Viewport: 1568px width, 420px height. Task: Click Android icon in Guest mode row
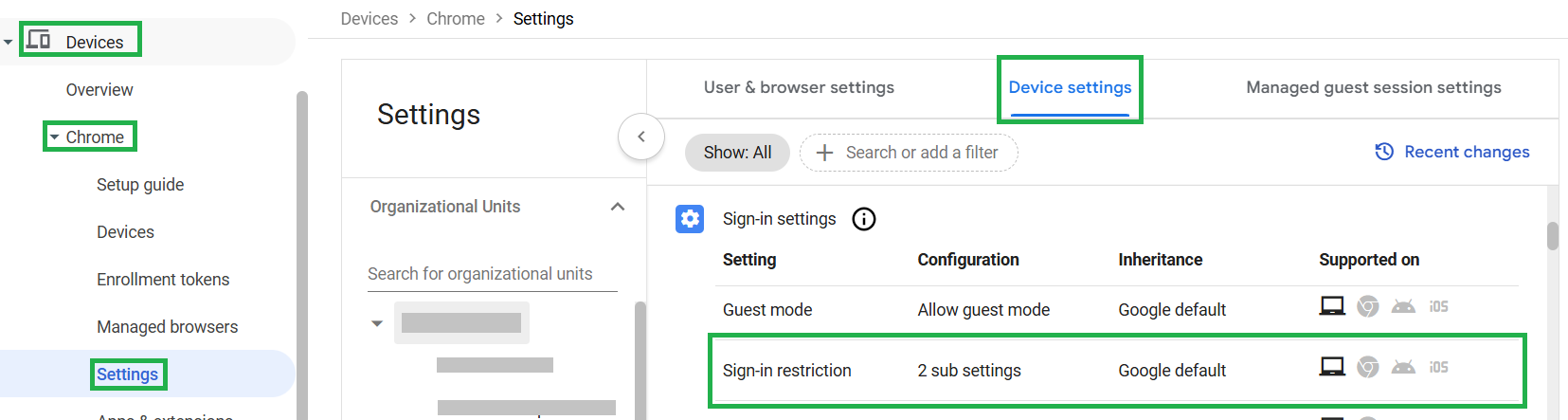coord(1403,306)
